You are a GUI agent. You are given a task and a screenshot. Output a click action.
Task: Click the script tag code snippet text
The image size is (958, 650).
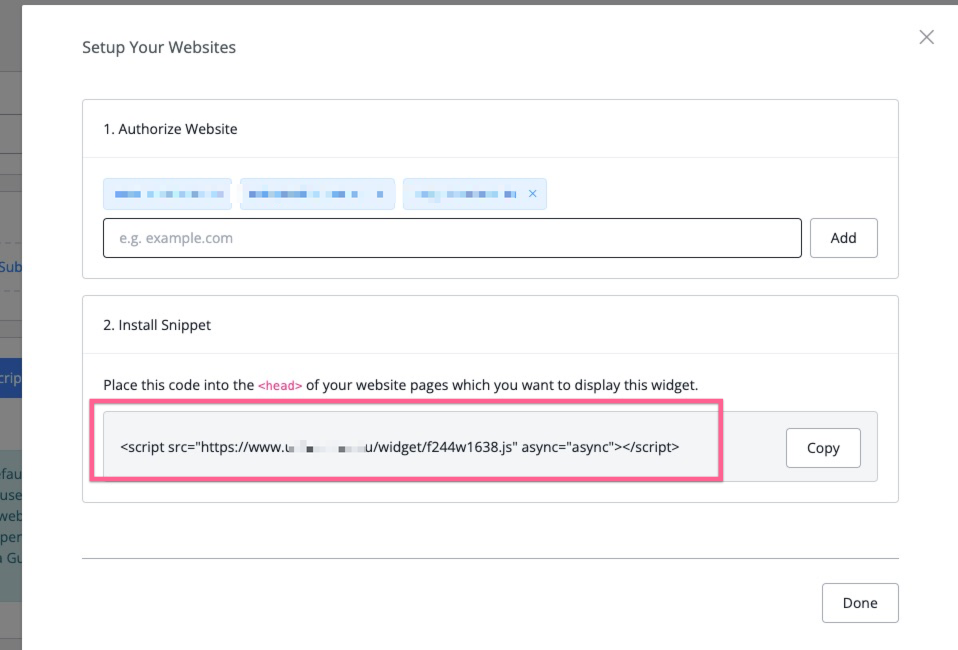[399, 447]
